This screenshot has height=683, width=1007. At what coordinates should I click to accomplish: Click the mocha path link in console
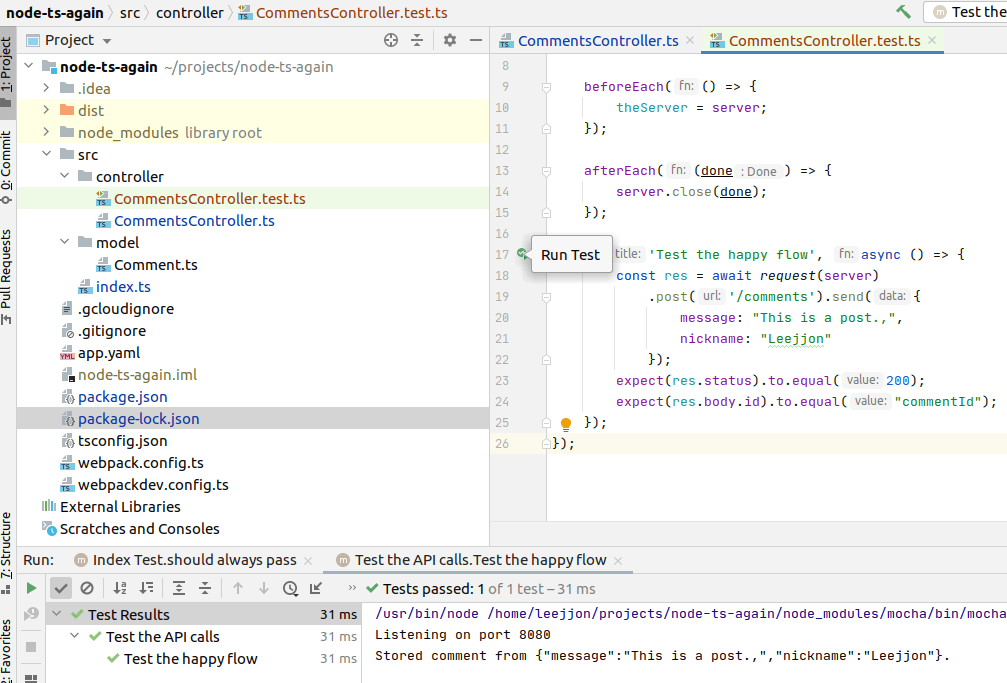pos(691,614)
